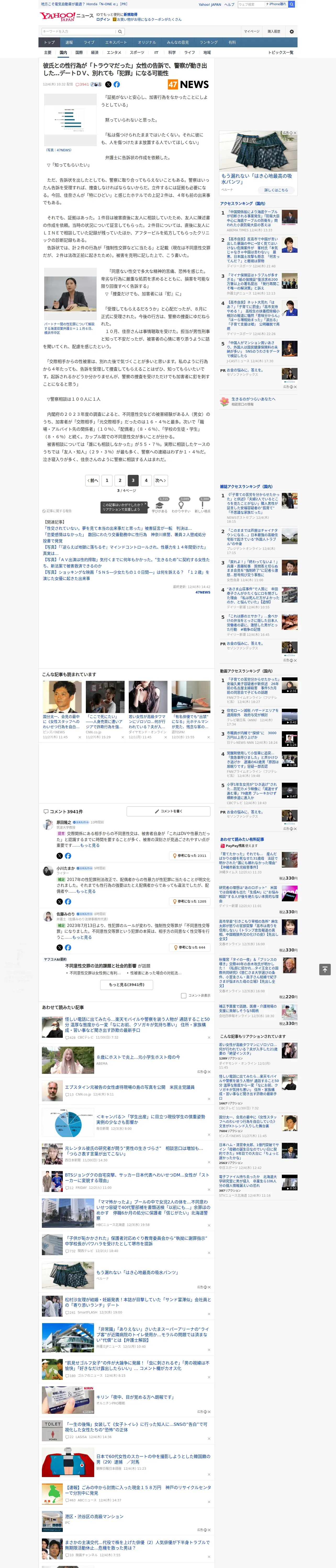Focus the ウェブ検索 input at top
336x1568 pixels.
(x=251, y=4)
